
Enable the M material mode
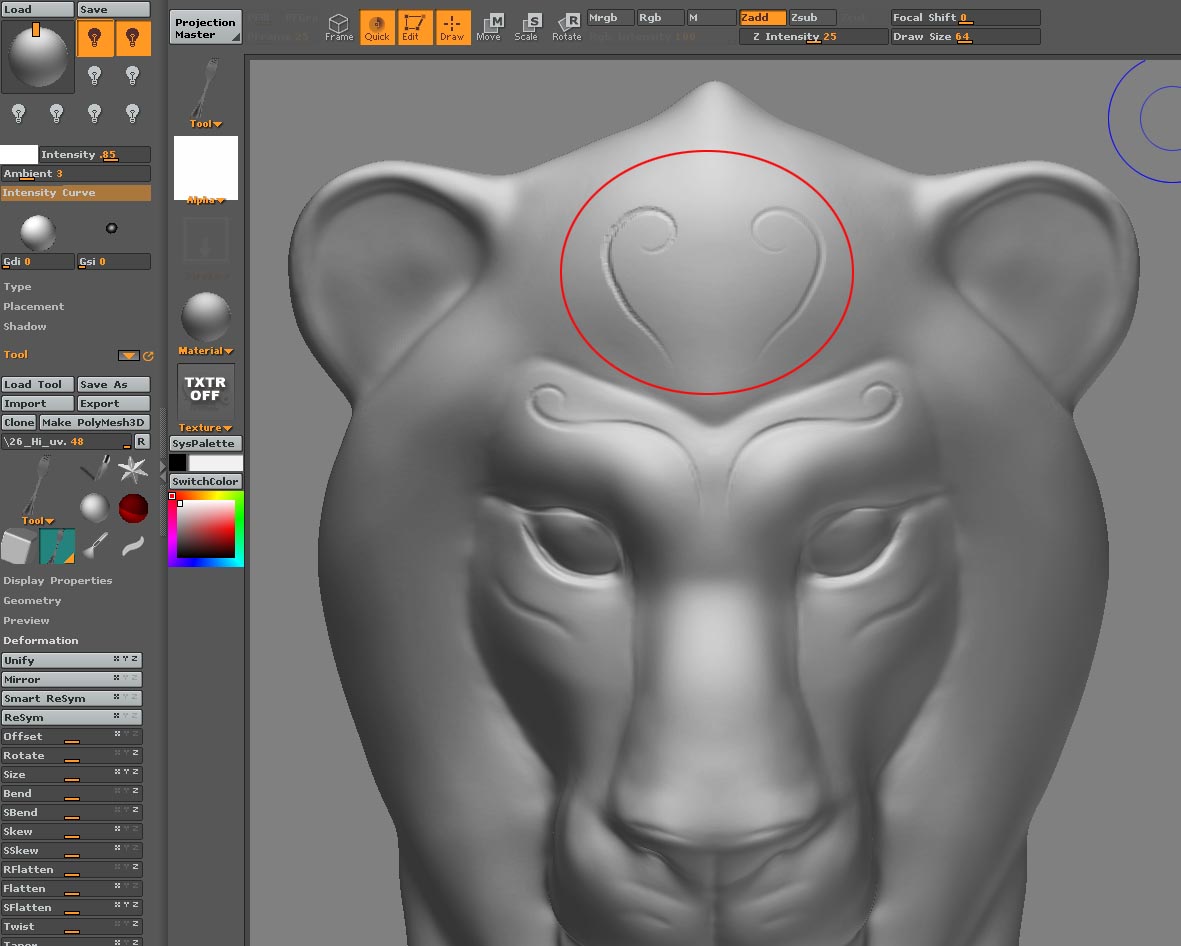[x=711, y=17]
